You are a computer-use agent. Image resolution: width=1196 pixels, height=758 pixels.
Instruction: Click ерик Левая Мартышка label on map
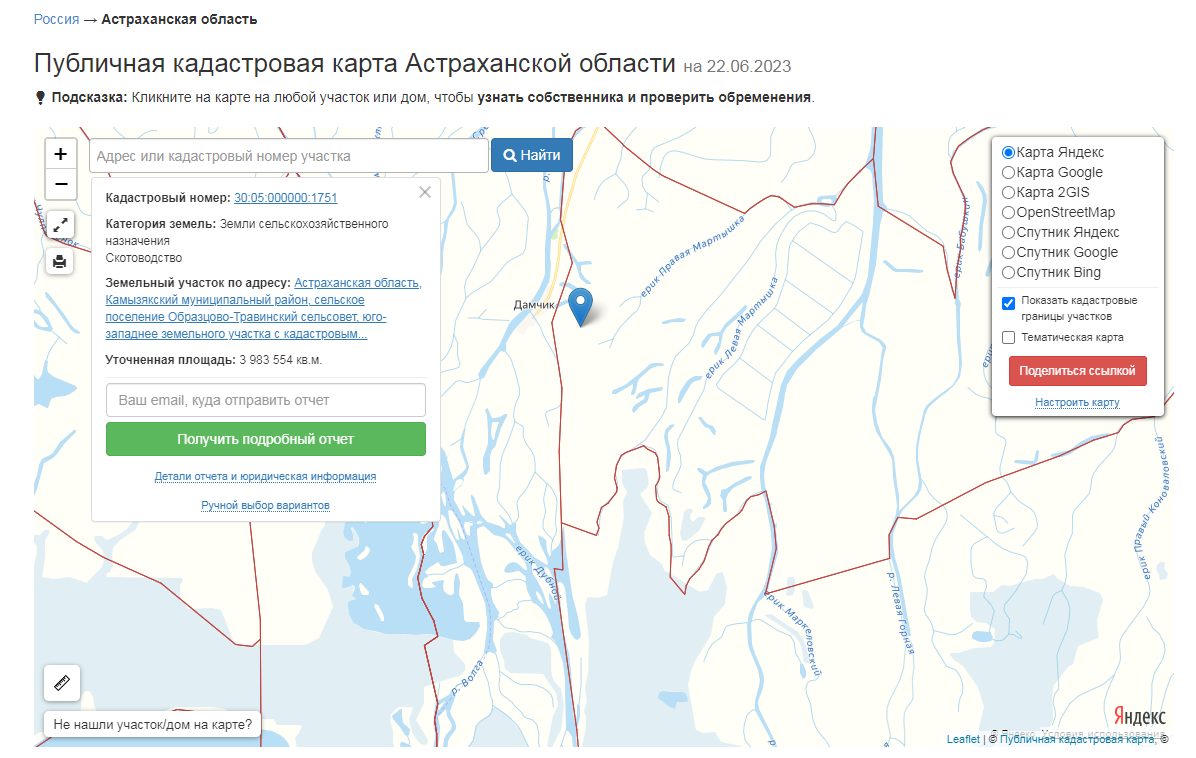[741, 329]
